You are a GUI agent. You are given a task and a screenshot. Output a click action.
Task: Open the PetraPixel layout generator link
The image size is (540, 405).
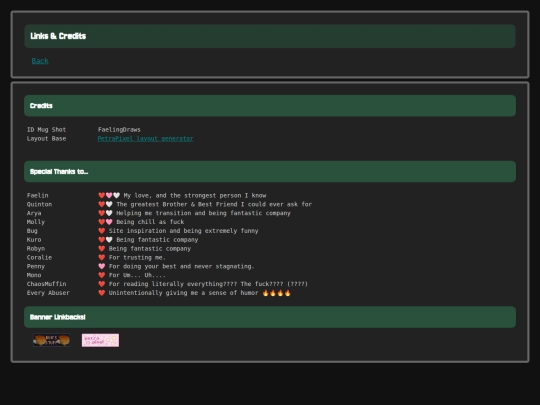point(145,138)
